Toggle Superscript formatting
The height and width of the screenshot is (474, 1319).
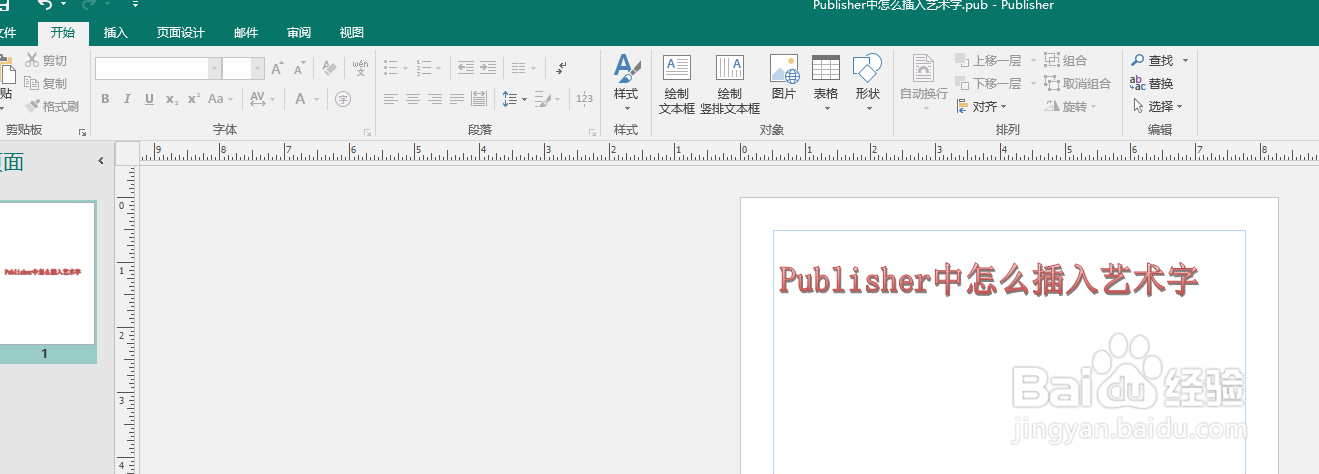[193, 99]
